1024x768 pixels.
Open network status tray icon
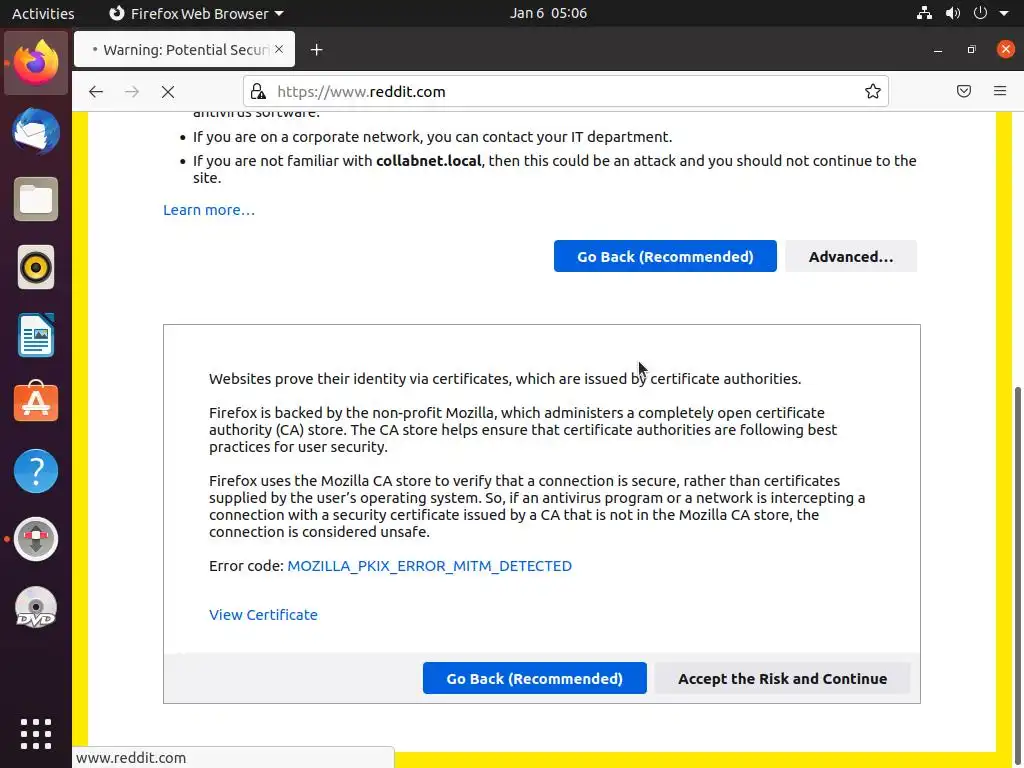pyautogui.click(x=924, y=13)
